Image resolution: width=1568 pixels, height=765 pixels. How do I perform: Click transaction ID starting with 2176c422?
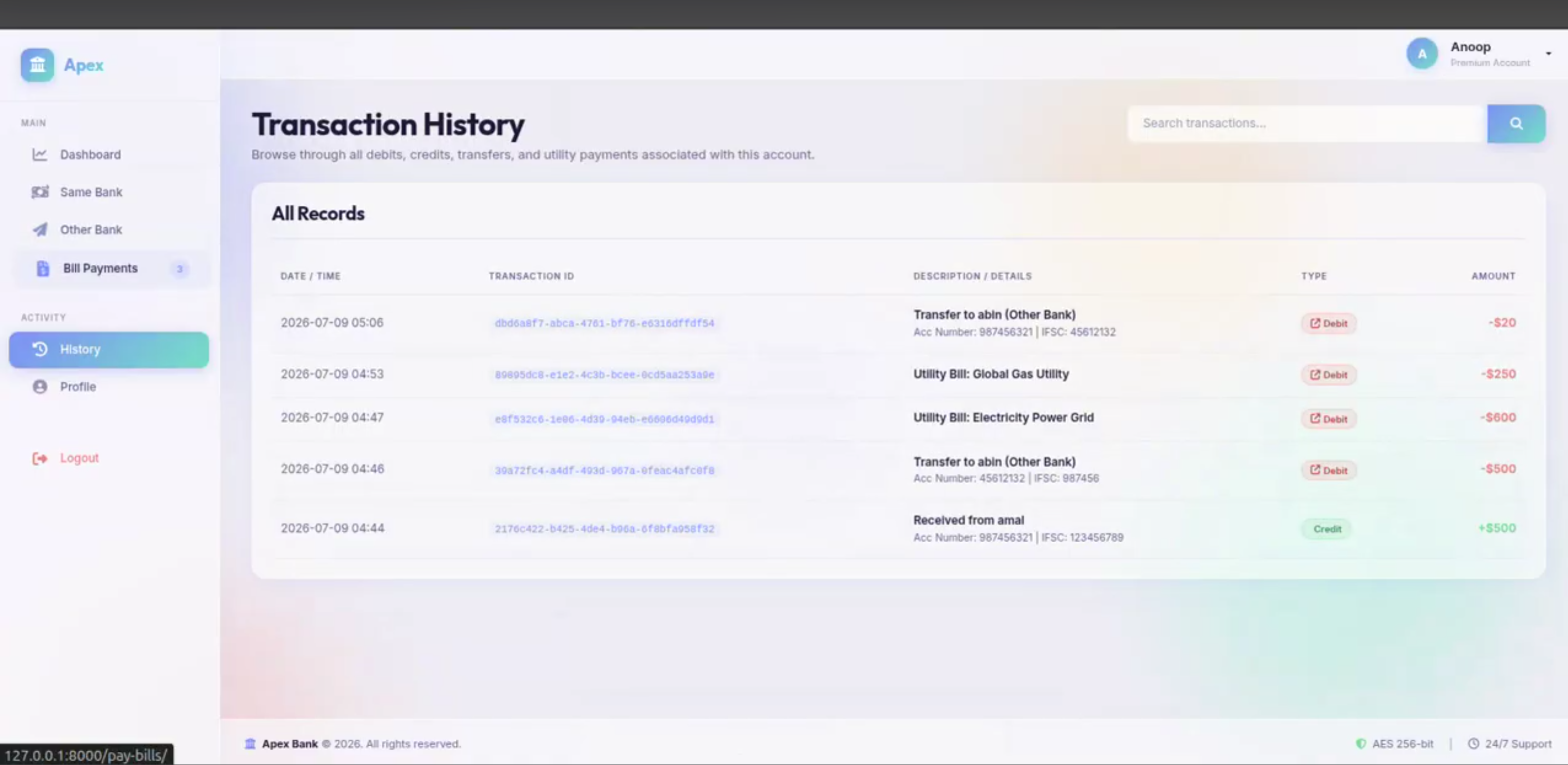tap(604, 529)
